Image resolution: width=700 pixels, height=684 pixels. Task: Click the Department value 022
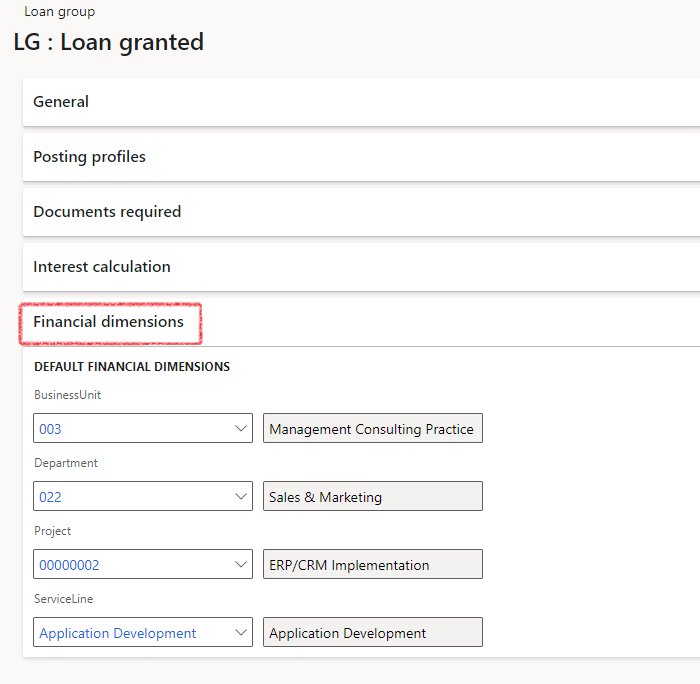[x=50, y=497]
